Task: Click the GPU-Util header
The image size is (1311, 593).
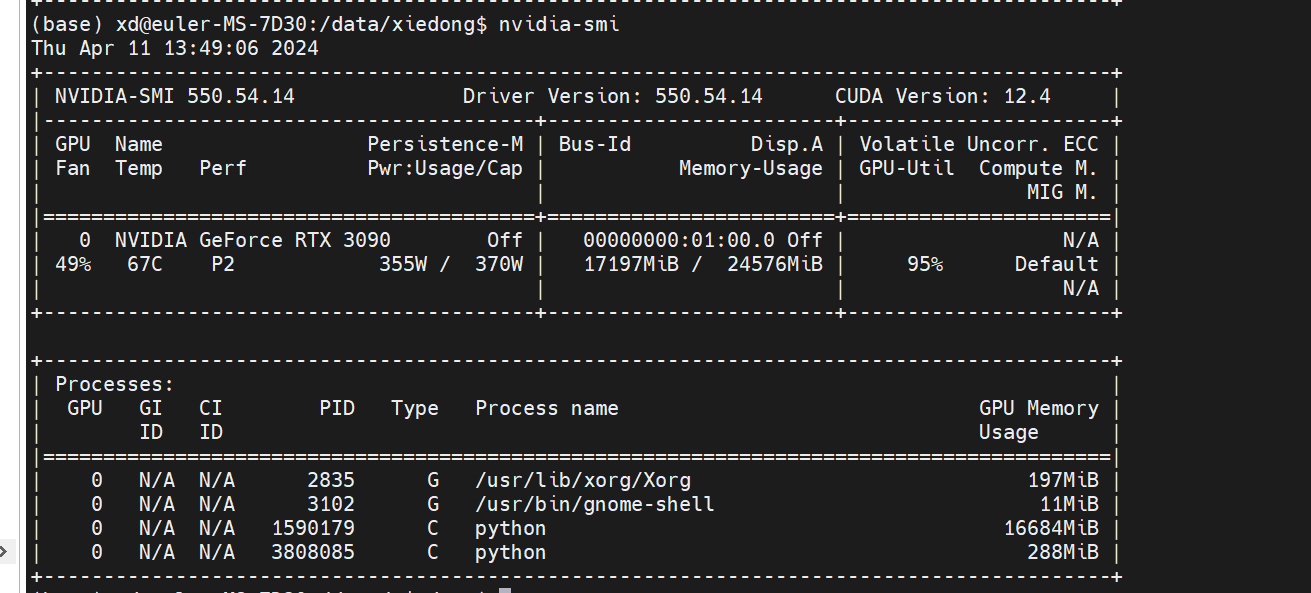Action: tap(907, 168)
